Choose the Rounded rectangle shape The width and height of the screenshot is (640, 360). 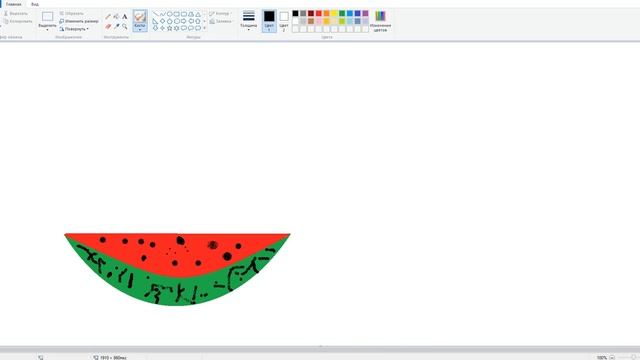(184, 14)
